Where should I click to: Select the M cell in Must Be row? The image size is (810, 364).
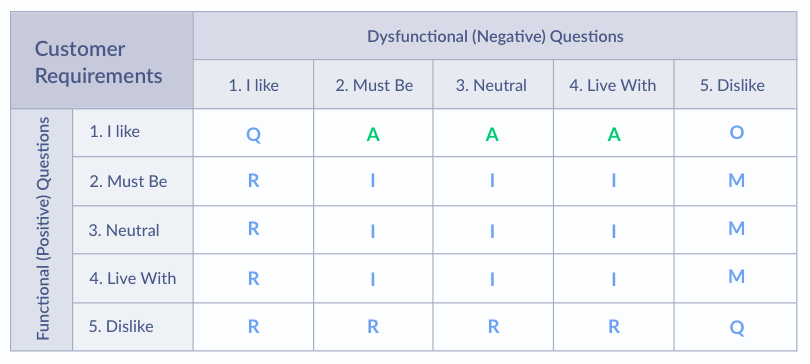coord(736,180)
